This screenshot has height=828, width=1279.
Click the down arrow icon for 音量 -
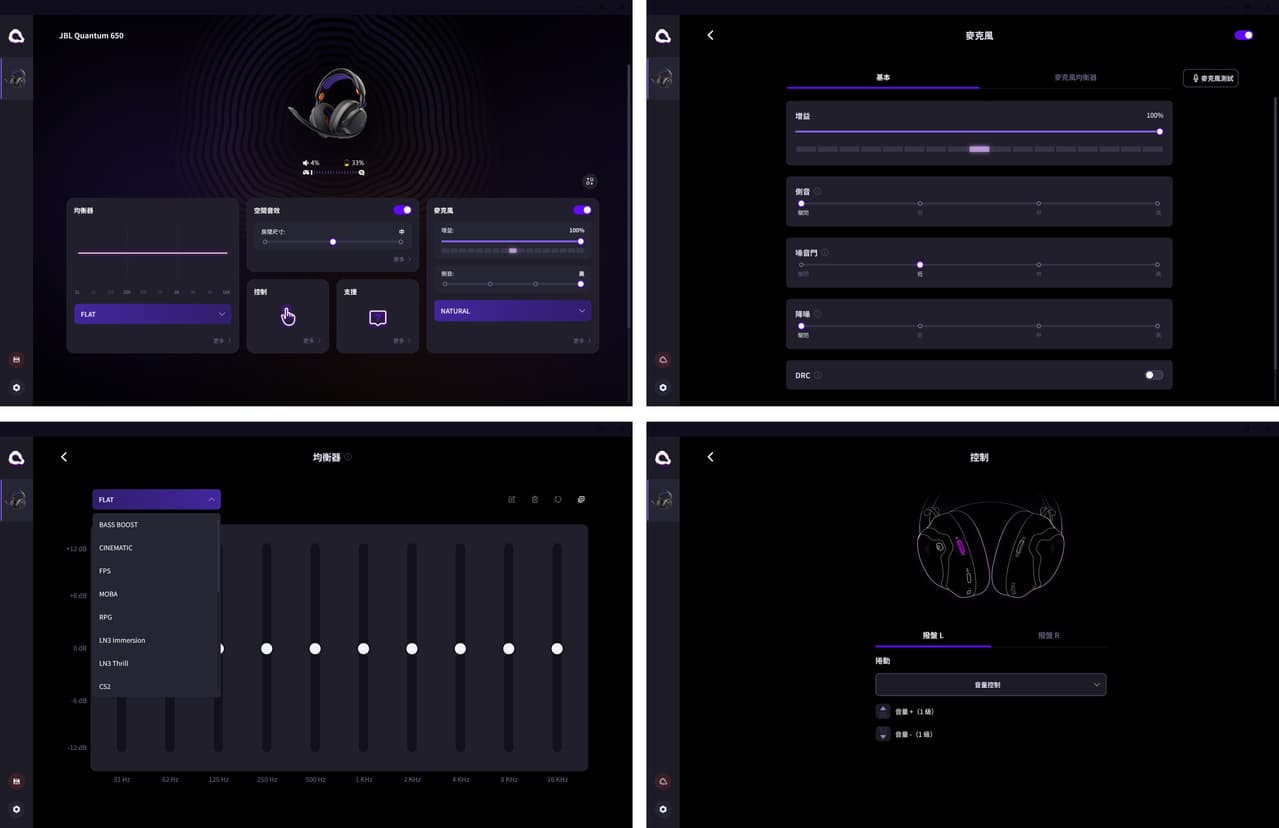(x=883, y=734)
